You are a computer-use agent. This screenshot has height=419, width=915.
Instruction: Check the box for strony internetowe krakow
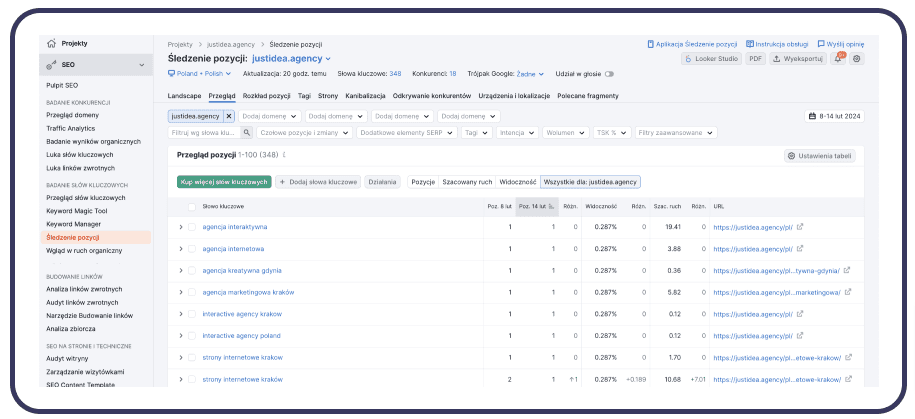pos(192,357)
